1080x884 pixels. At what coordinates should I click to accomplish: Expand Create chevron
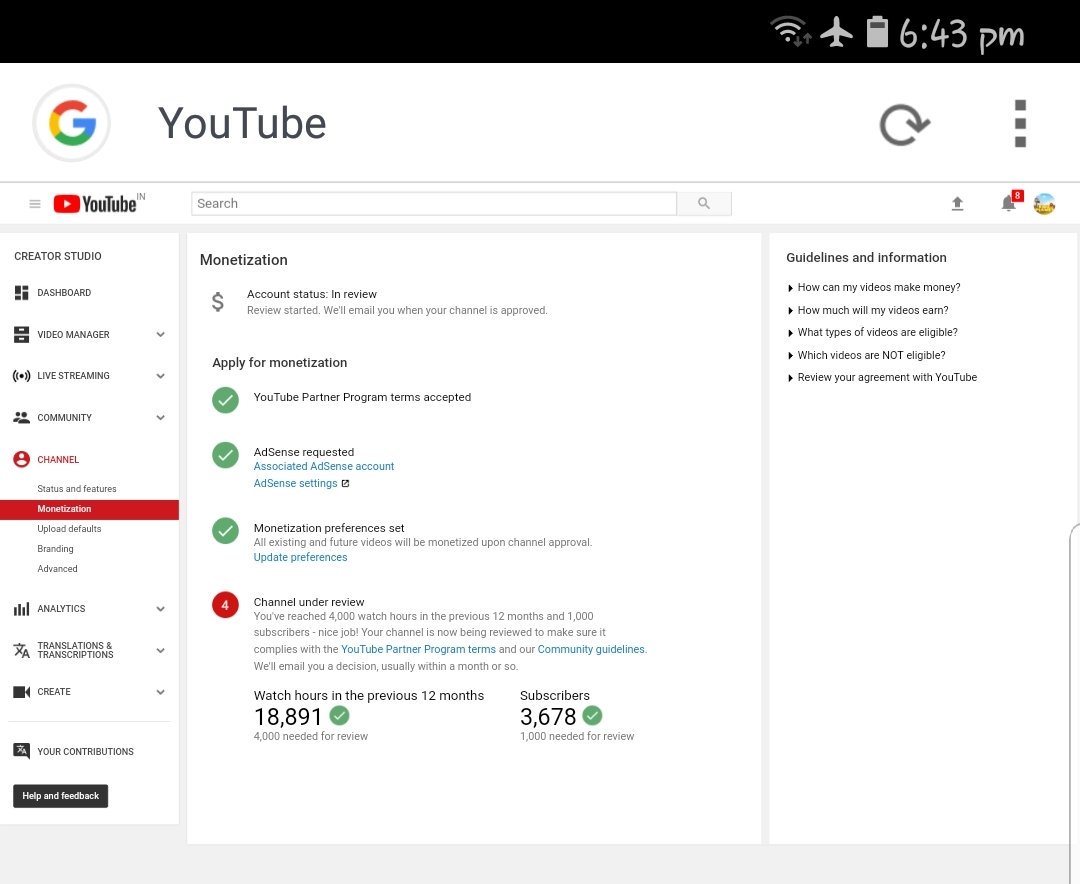tap(160, 692)
